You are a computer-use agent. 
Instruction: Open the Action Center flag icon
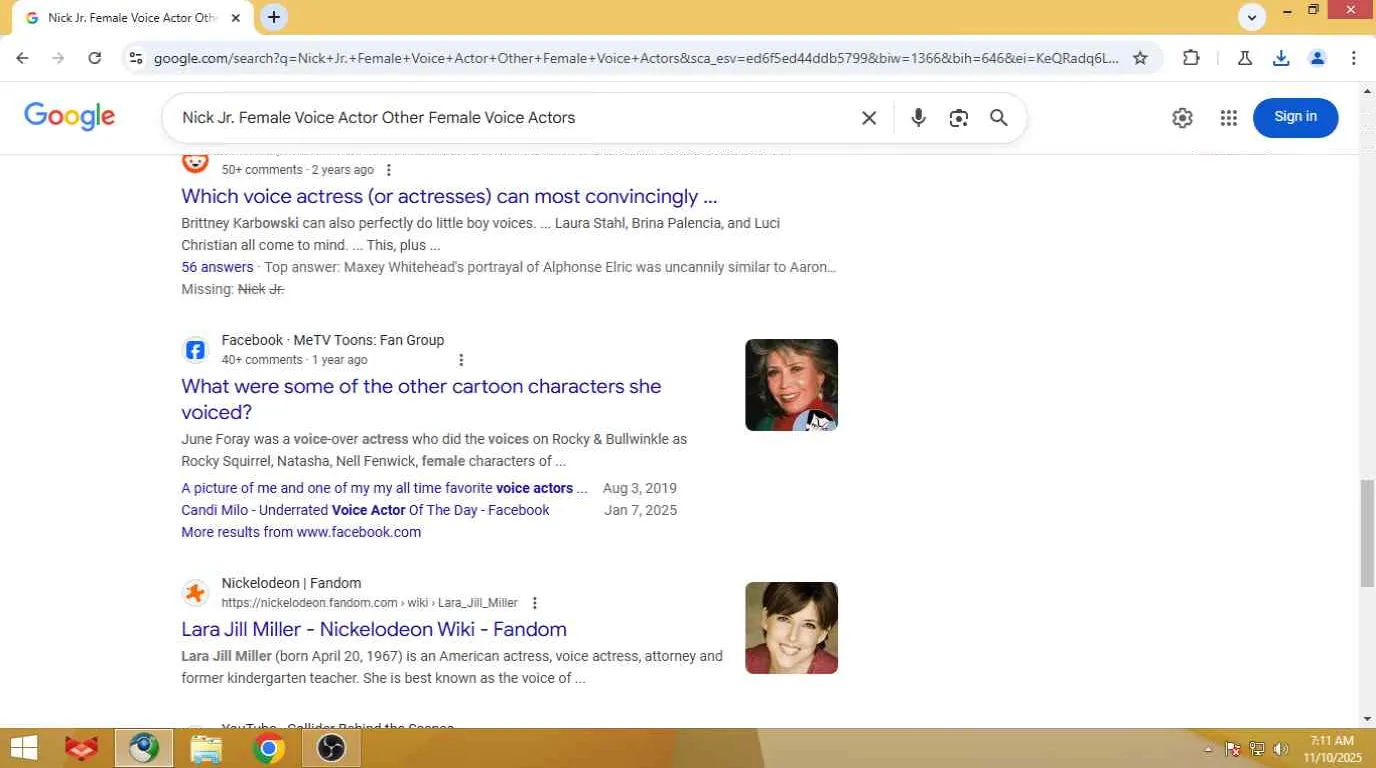point(1233,749)
